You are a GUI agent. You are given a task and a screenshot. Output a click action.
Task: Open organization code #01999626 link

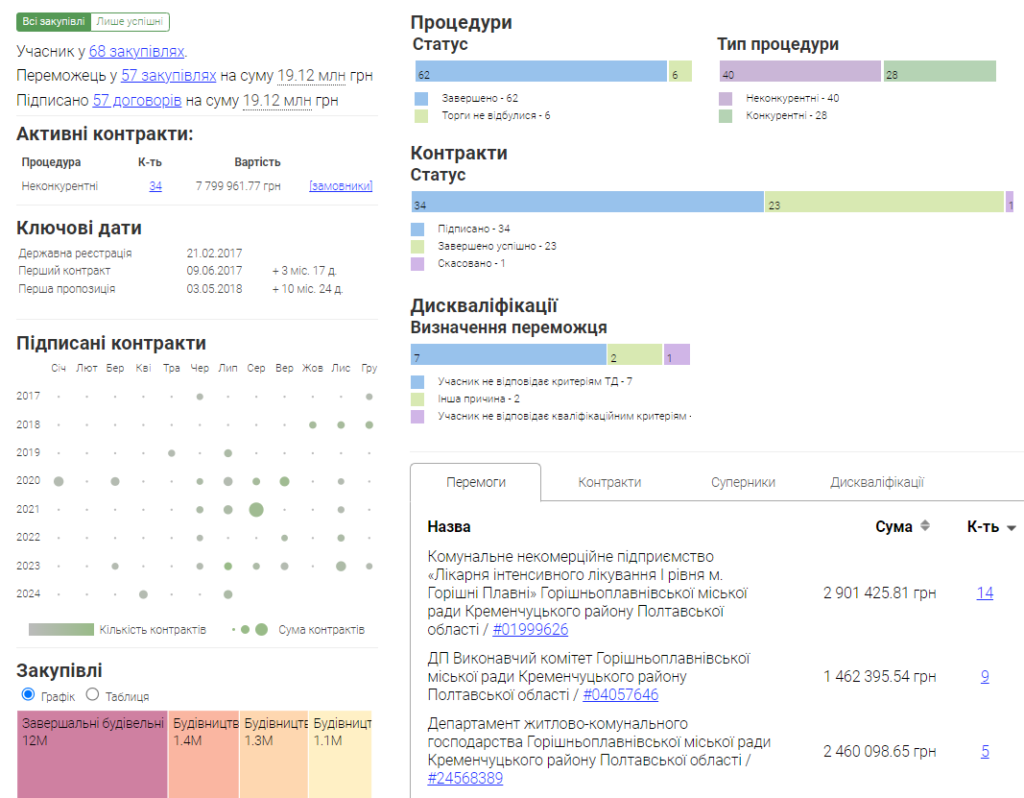pos(531,630)
